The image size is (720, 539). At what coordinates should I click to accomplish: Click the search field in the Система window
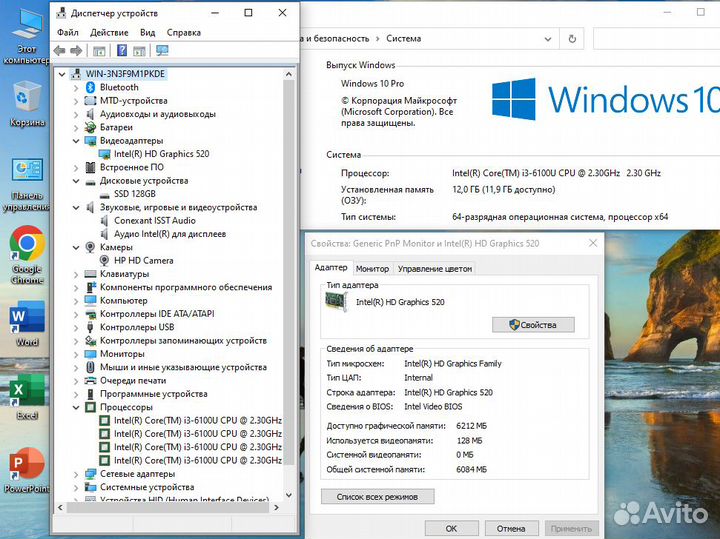pos(657,39)
